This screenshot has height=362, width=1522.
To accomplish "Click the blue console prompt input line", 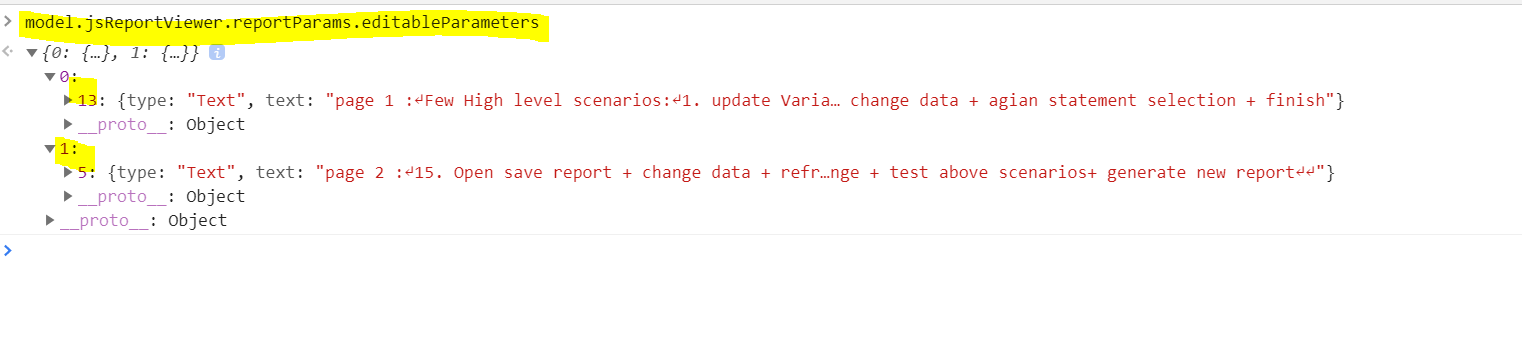I will [761, 250].
